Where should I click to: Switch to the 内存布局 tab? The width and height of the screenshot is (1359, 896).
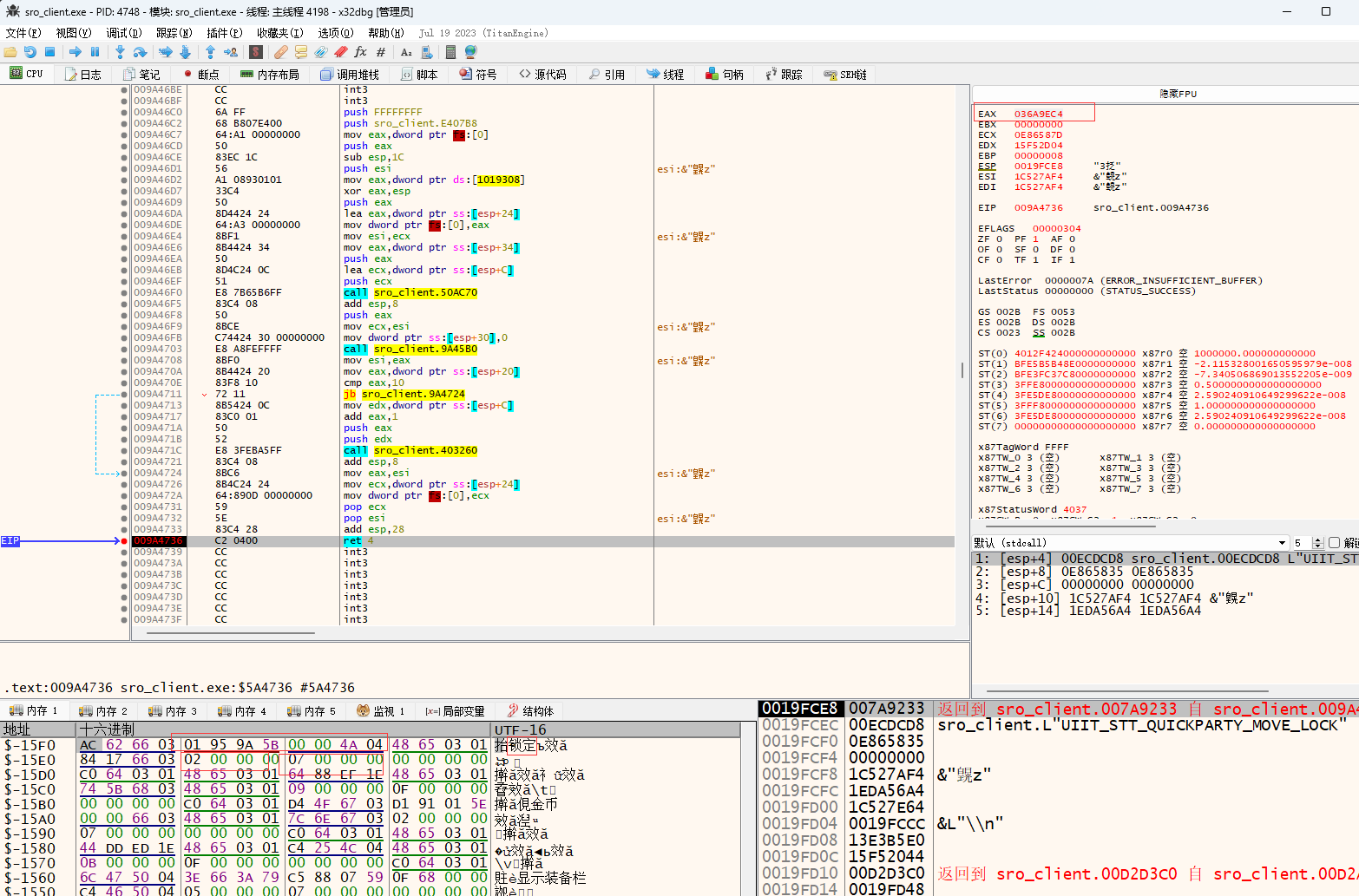click(269, 75)
